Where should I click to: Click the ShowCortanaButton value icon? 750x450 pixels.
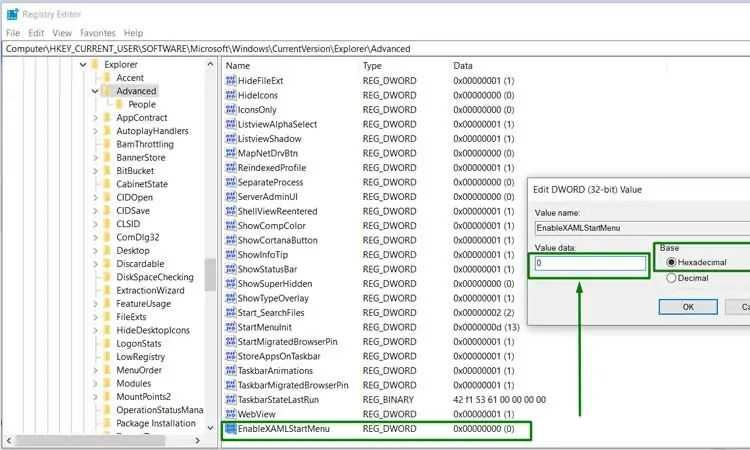coord(231,240)
